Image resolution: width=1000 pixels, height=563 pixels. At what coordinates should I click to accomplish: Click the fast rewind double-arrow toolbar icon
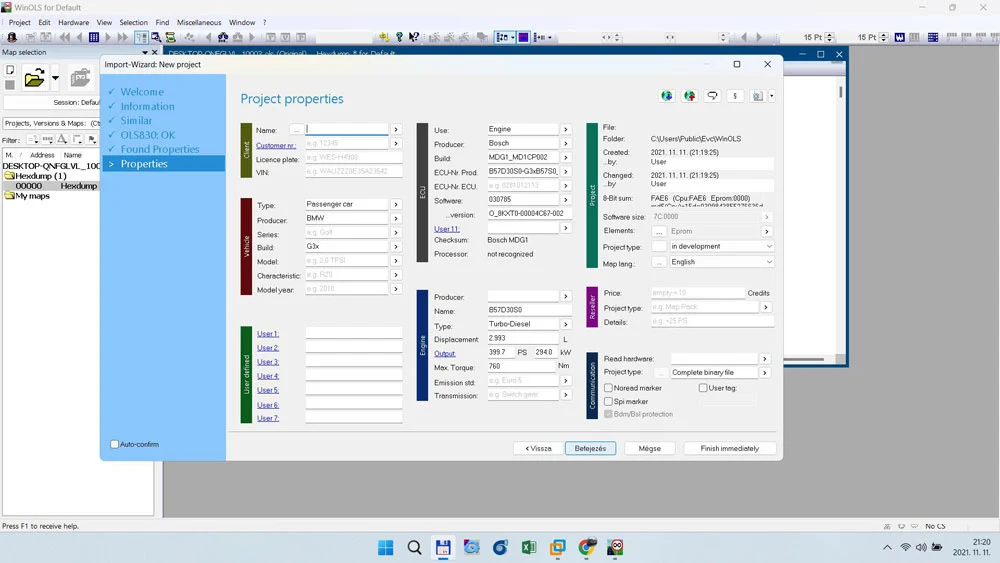click(65, 38)
